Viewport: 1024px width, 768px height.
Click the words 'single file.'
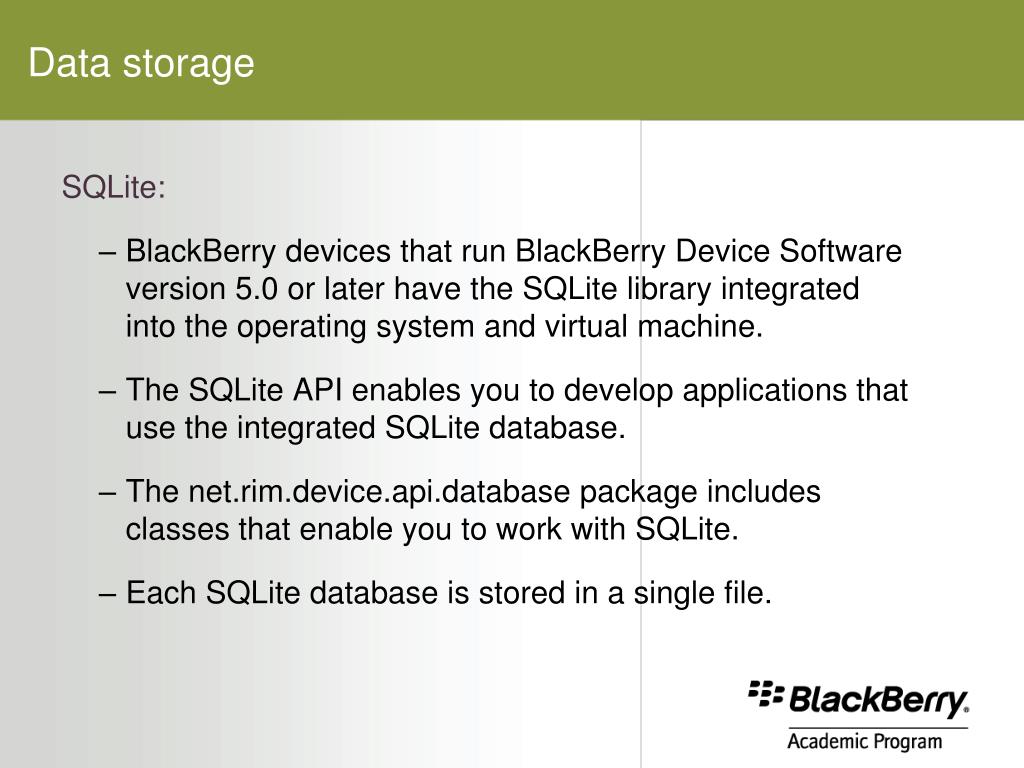click(x=703, y=593)
